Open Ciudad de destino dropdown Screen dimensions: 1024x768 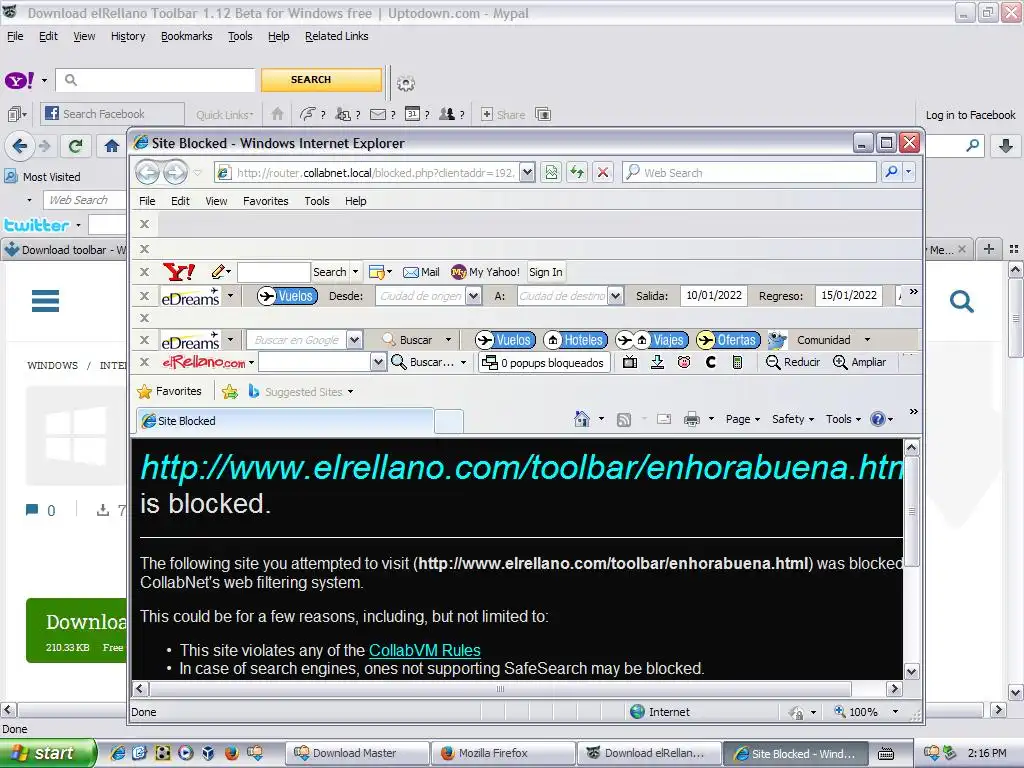coord(615,296)
